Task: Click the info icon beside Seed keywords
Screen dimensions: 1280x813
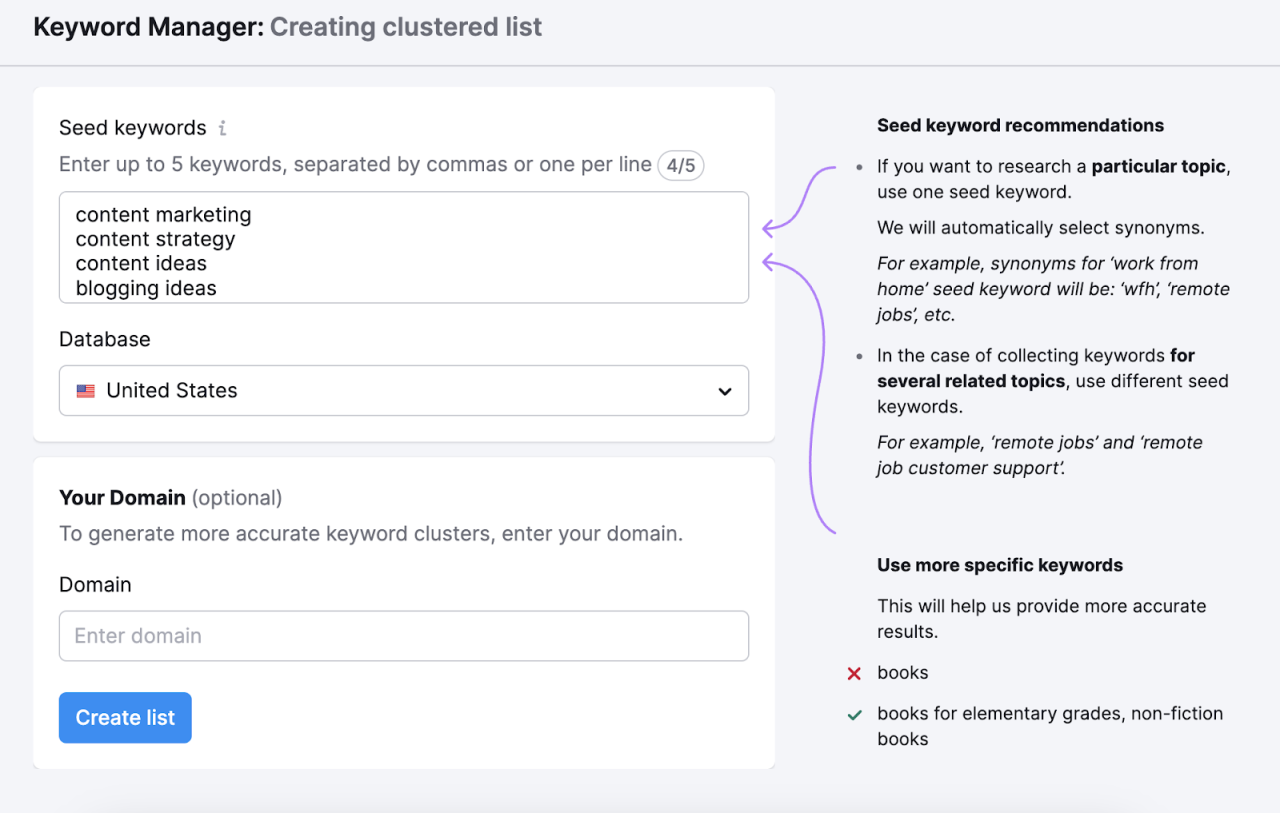Action: click(222, 128)
